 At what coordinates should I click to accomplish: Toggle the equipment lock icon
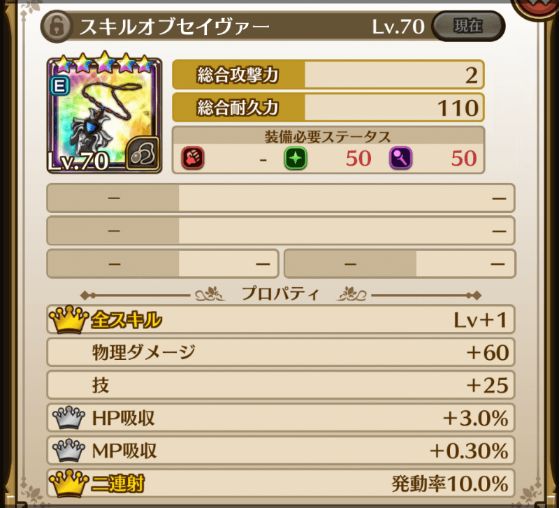tap(56, 27)
